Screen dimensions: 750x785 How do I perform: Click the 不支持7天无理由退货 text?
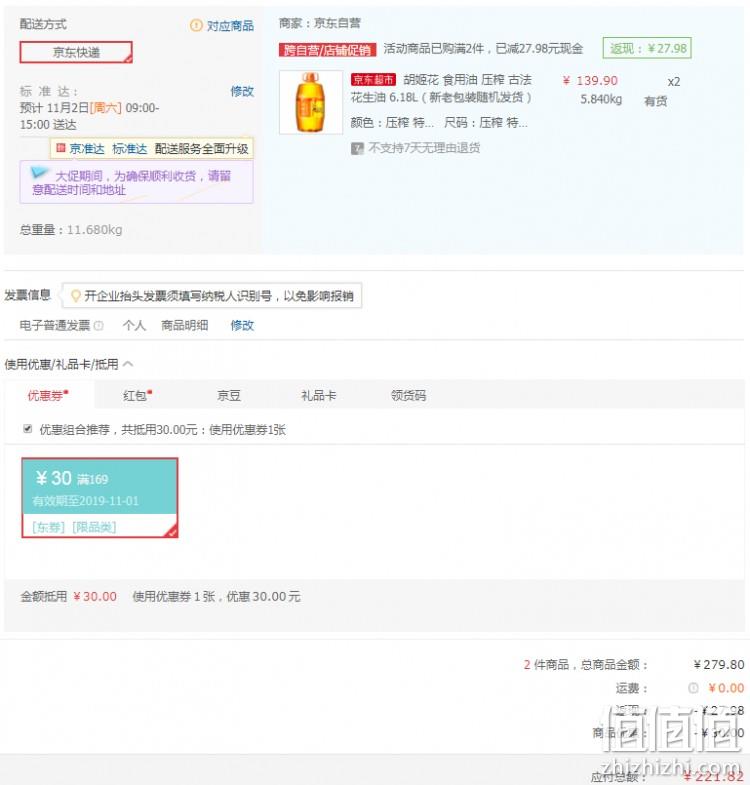pos(425,148)
